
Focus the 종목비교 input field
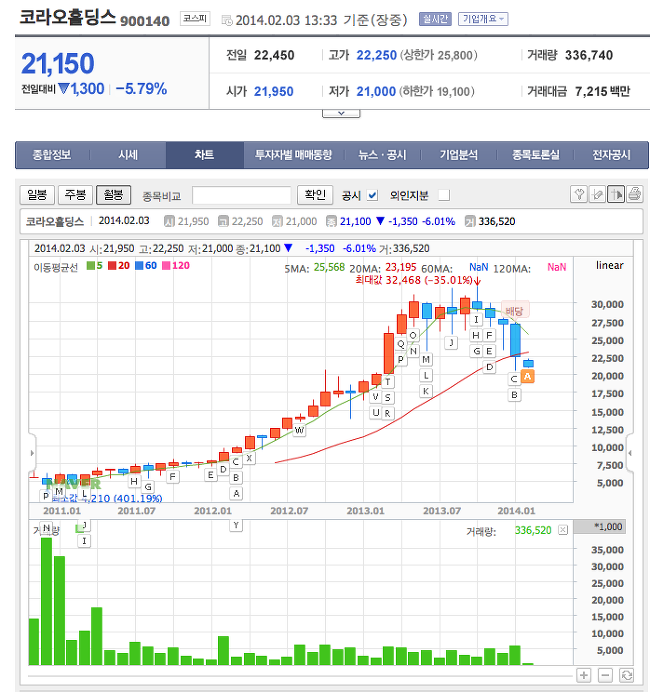pos(241,195)
